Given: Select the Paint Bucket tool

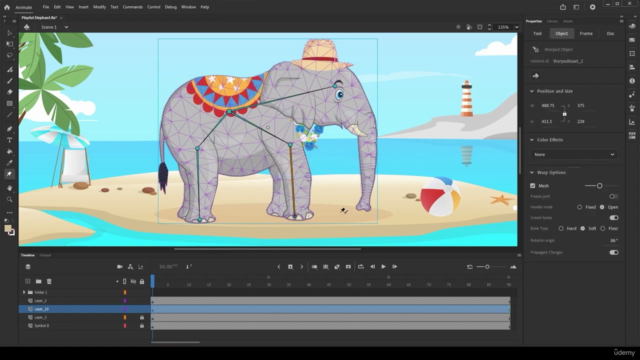Looking at the screenshot, I should click(x=9, y=151).
